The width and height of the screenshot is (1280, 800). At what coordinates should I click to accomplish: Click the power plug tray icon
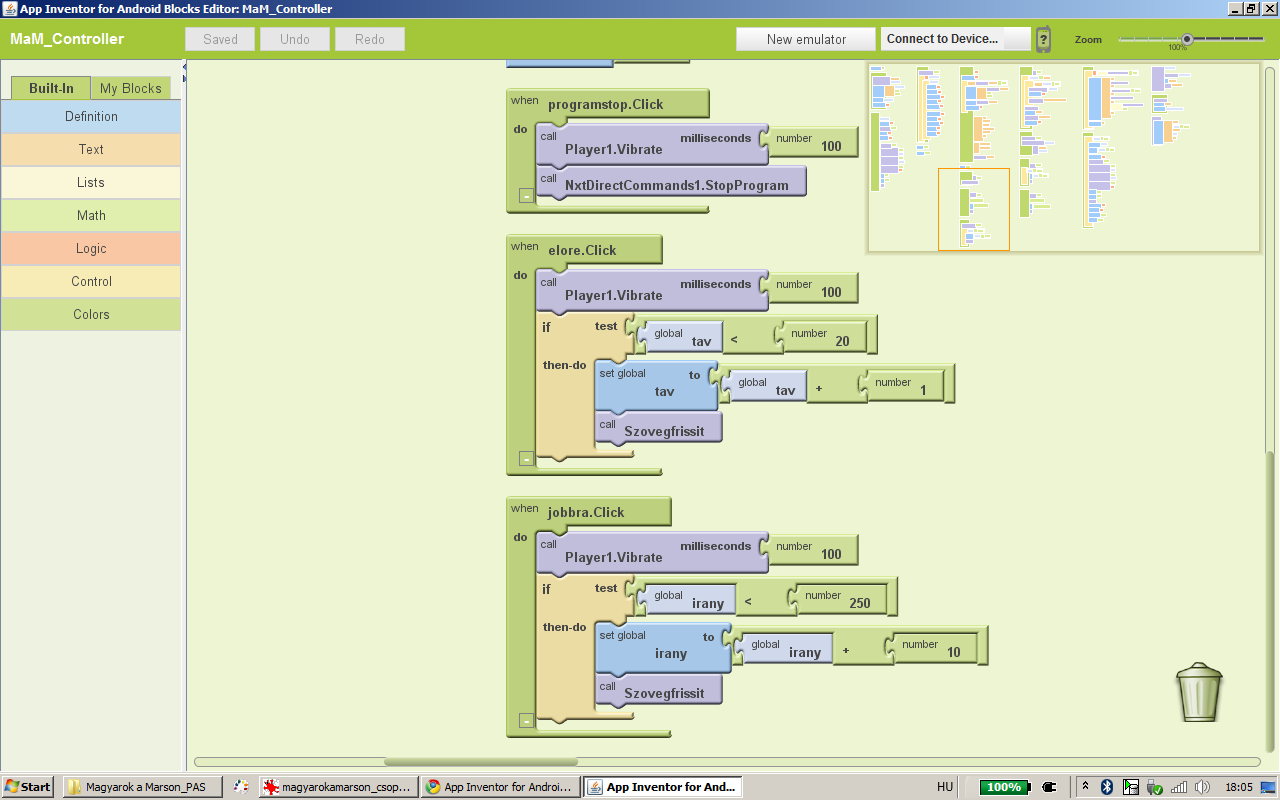point(1049,787)
